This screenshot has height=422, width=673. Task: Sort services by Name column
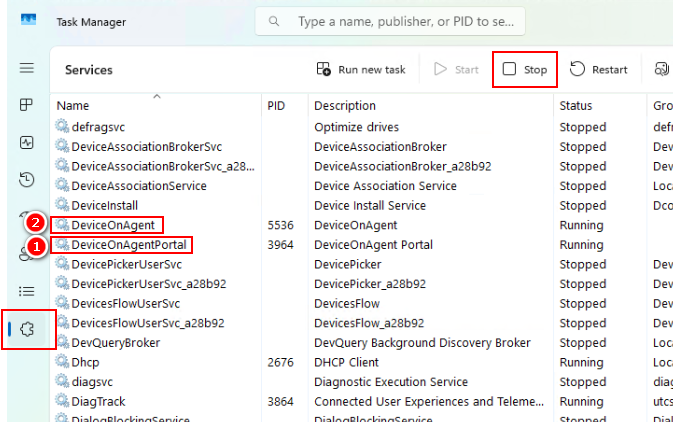[74, 106]
